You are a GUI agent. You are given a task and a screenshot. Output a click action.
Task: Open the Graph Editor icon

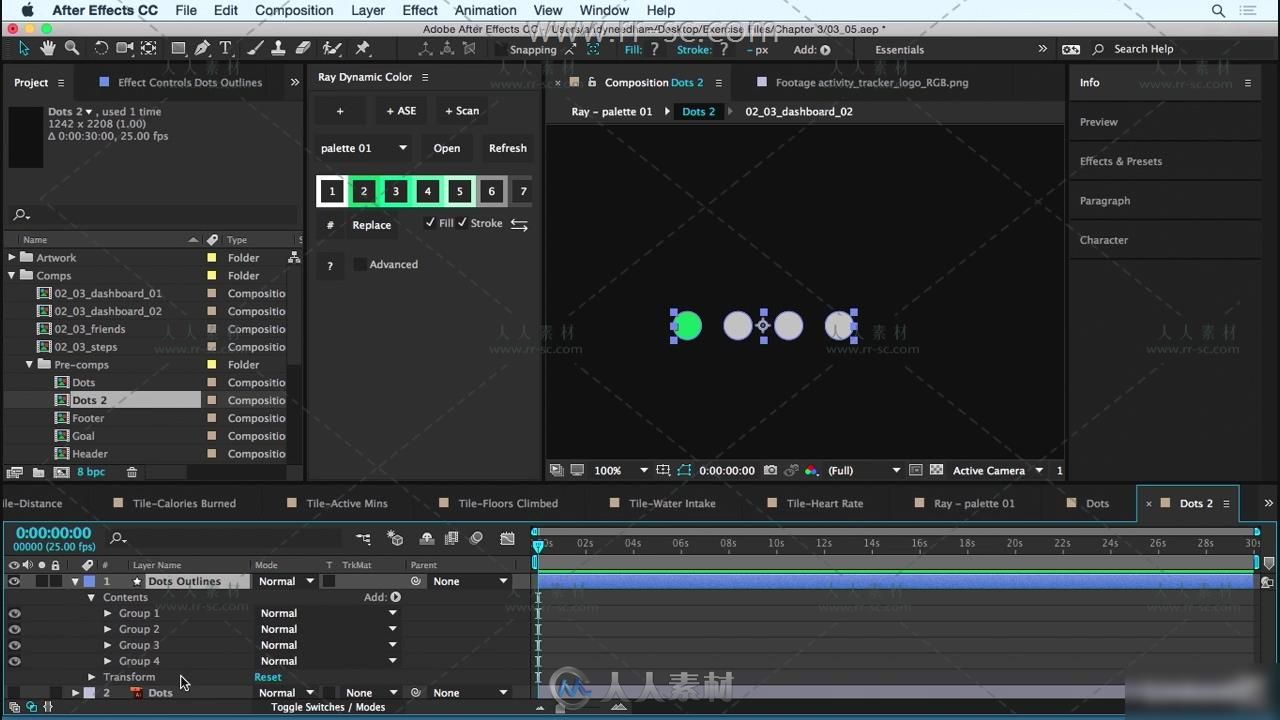pyautogui.click(x=508, y=539)
